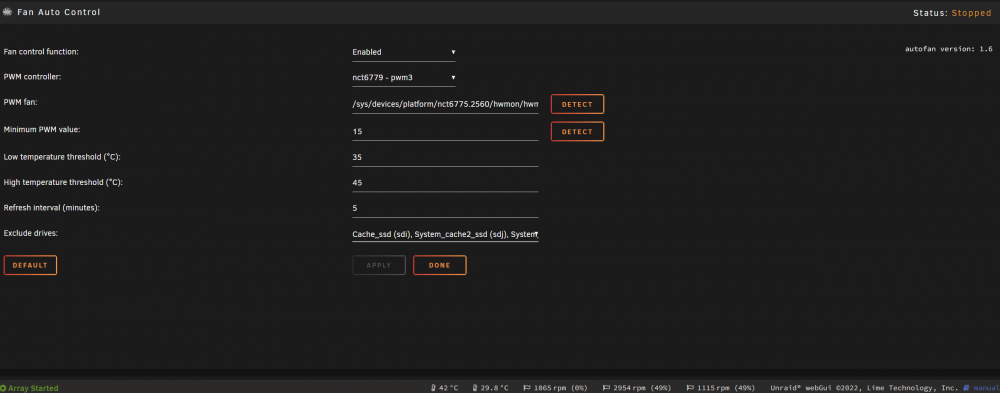Viewport: 1000px width, 393px height.
Task: Click the 2954 rpm (49%) reading
Action: click(642, 388)
